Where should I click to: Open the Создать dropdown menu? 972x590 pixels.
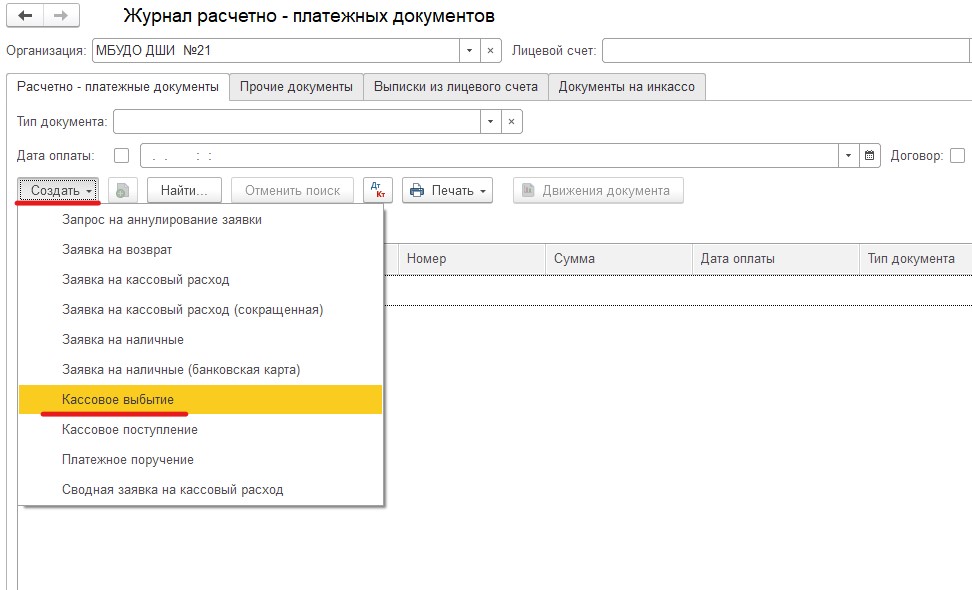click(58, 190)
